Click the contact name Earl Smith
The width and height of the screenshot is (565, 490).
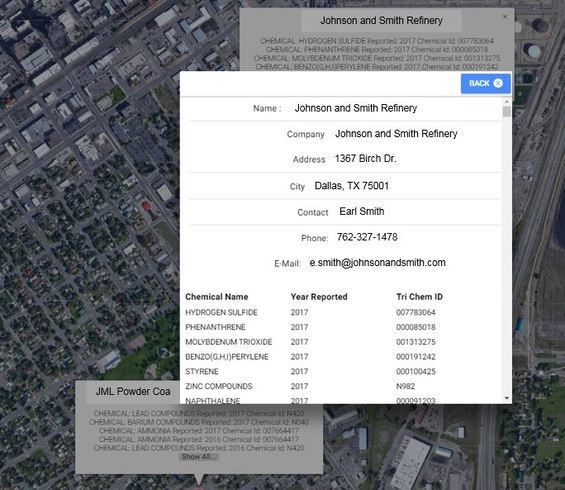(362, 211)
